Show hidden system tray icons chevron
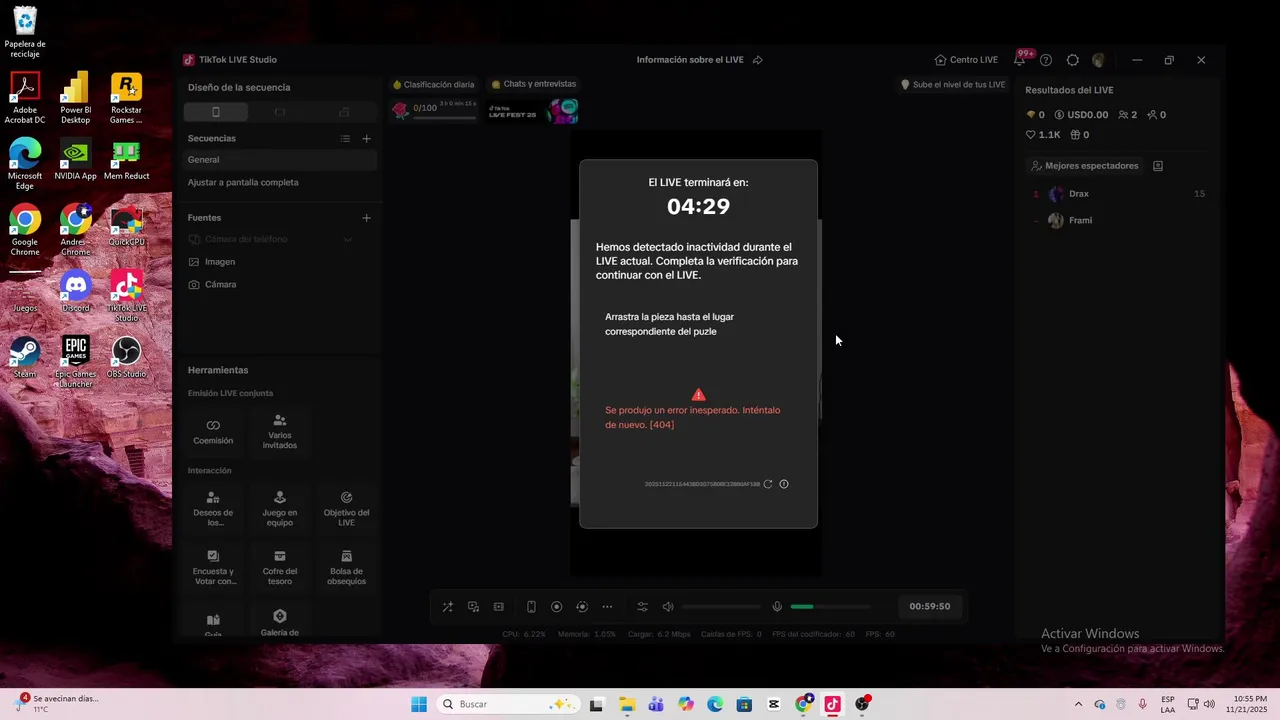1280x720 pixels. (1078, 705)
